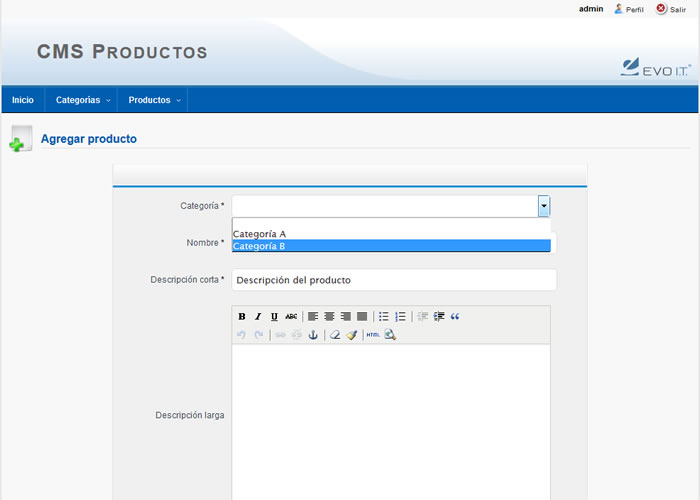
Task: Click the insert link chain icon
Action: [x=280, y=334]
